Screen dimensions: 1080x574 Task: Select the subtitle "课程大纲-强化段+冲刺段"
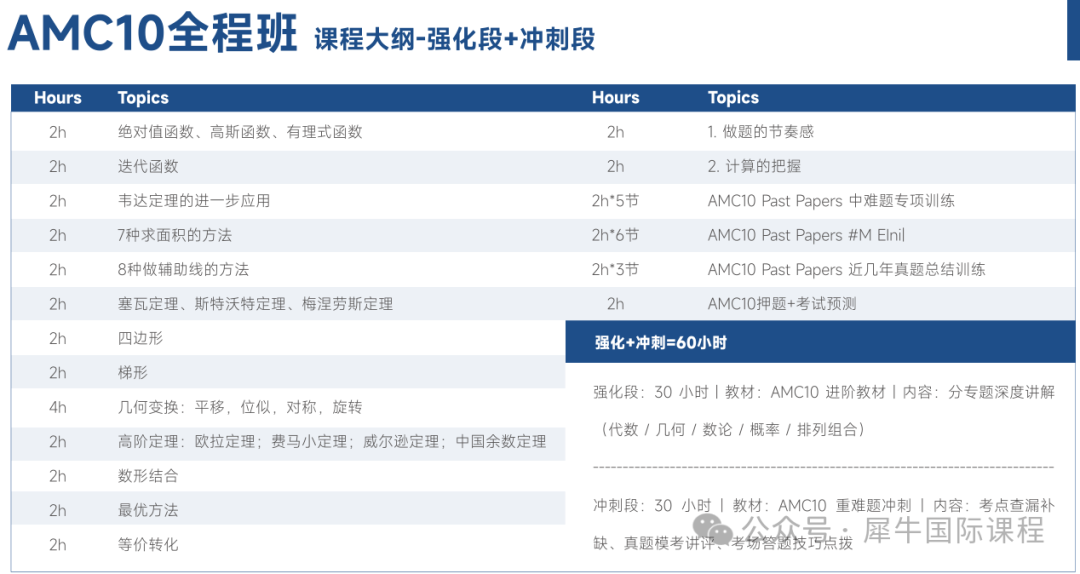pos(455,39)
